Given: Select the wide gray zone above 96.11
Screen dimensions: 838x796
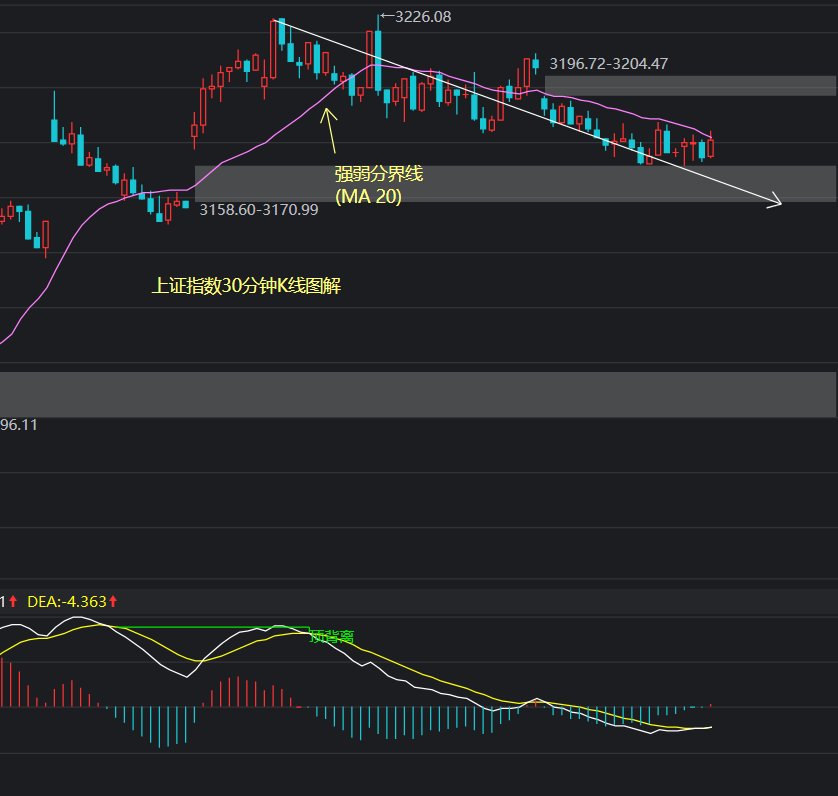Looking at the screenshot, I should [418, 395].
